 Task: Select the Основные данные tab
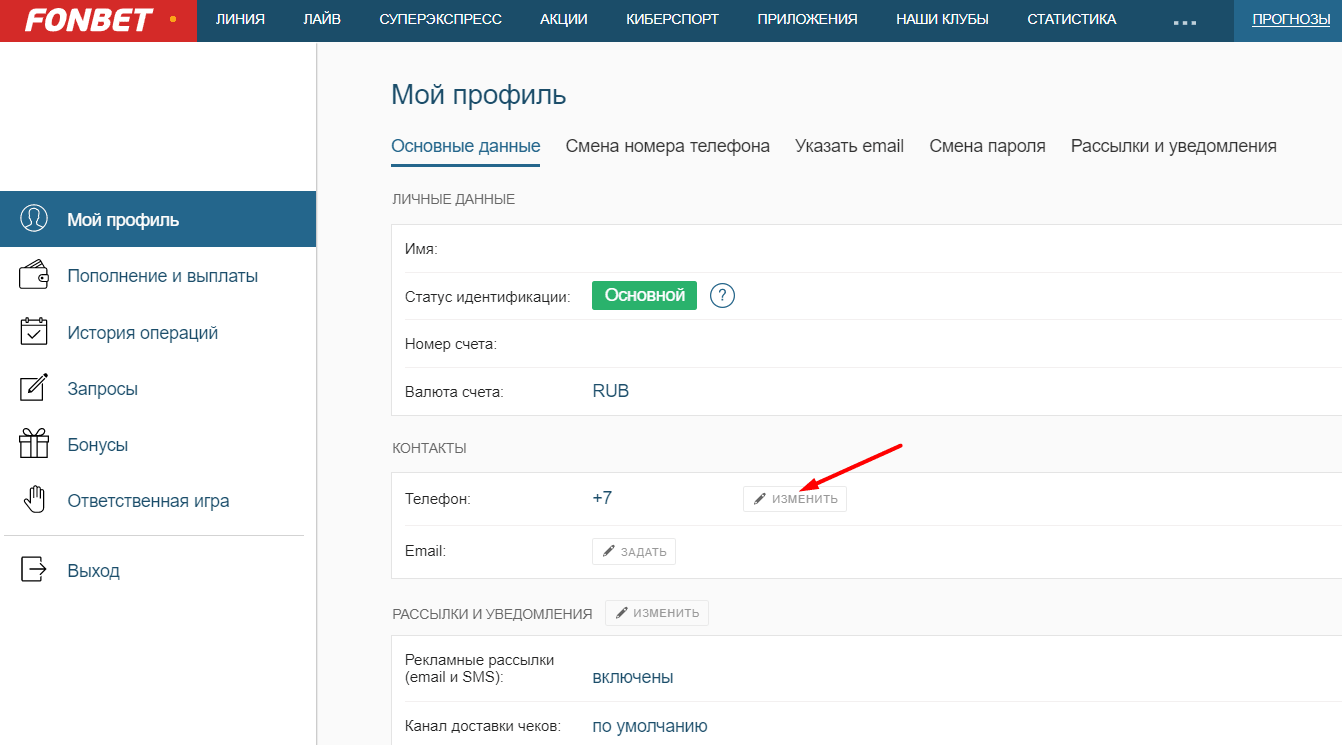466,146
